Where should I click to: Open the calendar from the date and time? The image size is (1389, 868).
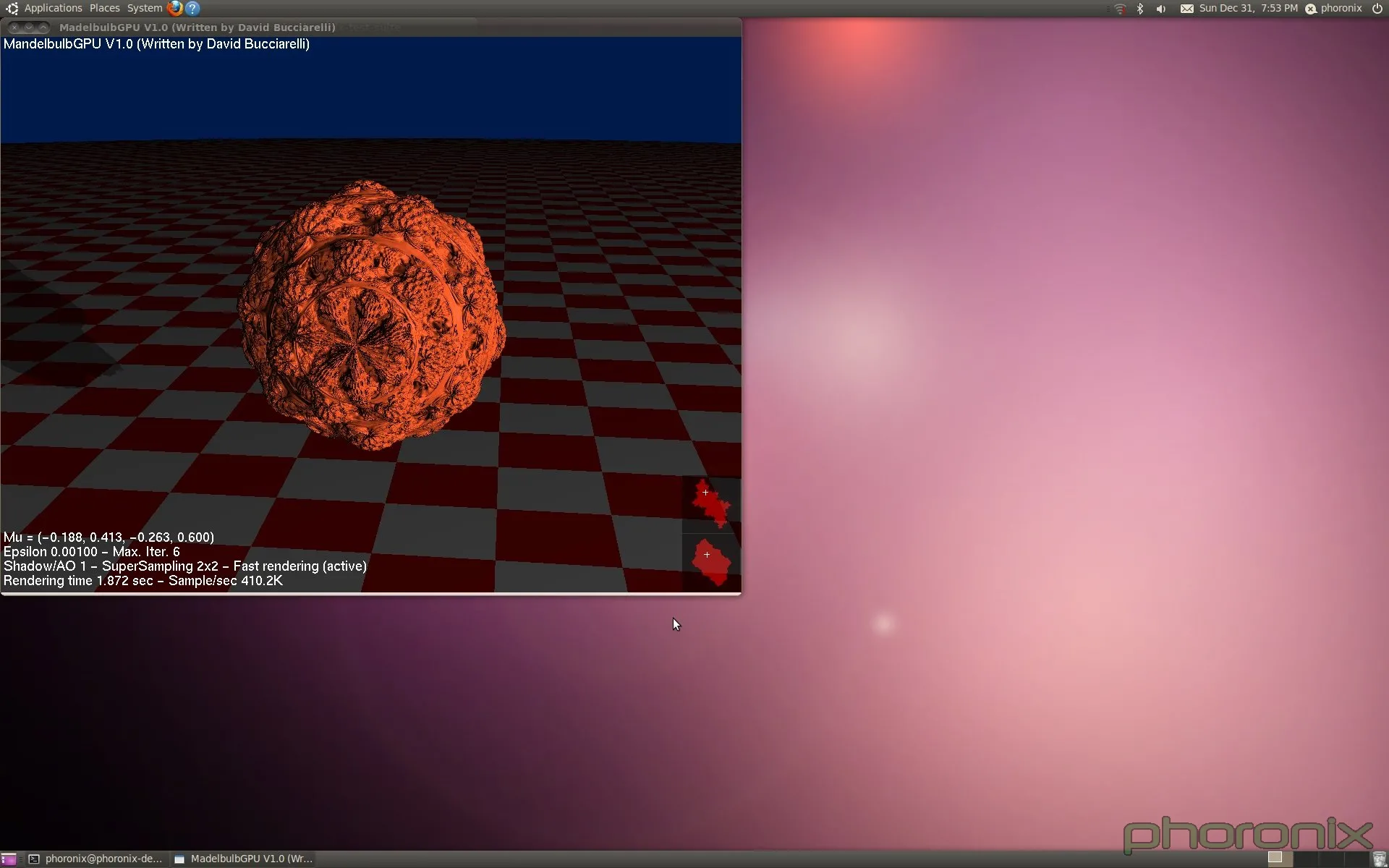coord(1248,8)
